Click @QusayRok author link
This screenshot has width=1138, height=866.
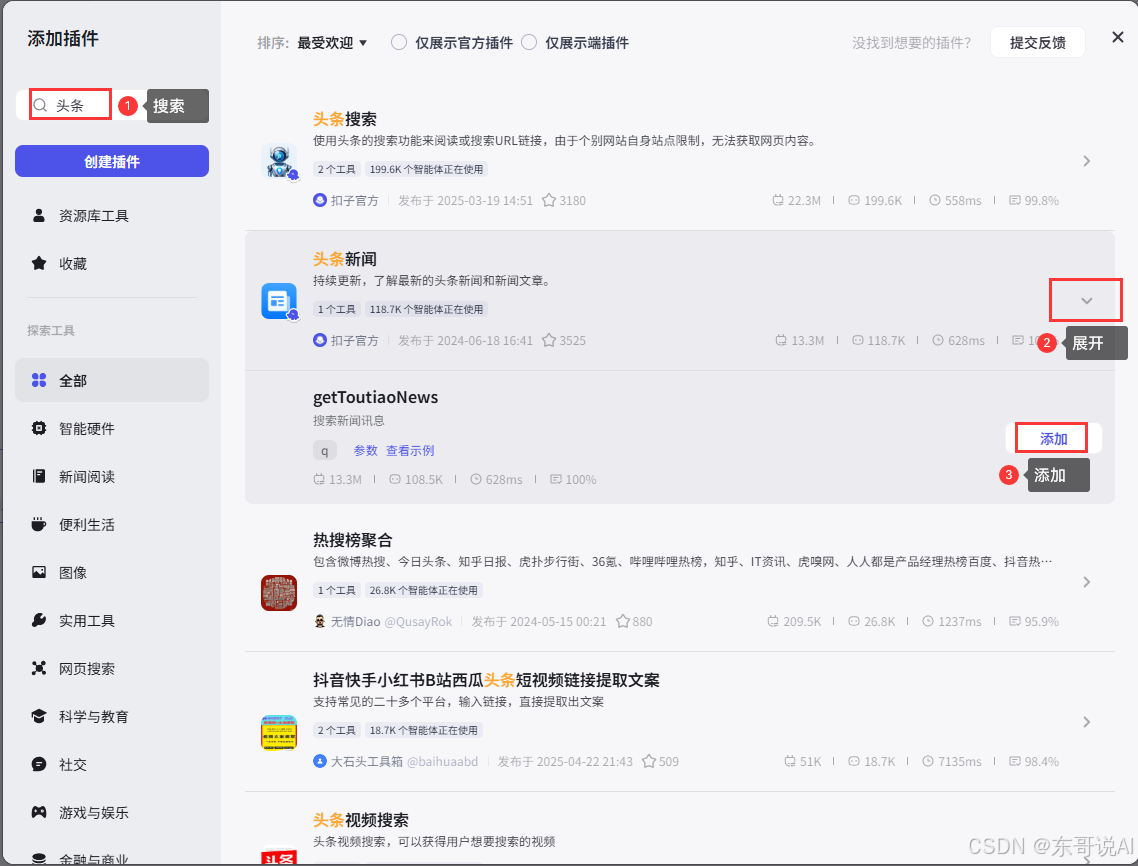click(x=418, y=621)
